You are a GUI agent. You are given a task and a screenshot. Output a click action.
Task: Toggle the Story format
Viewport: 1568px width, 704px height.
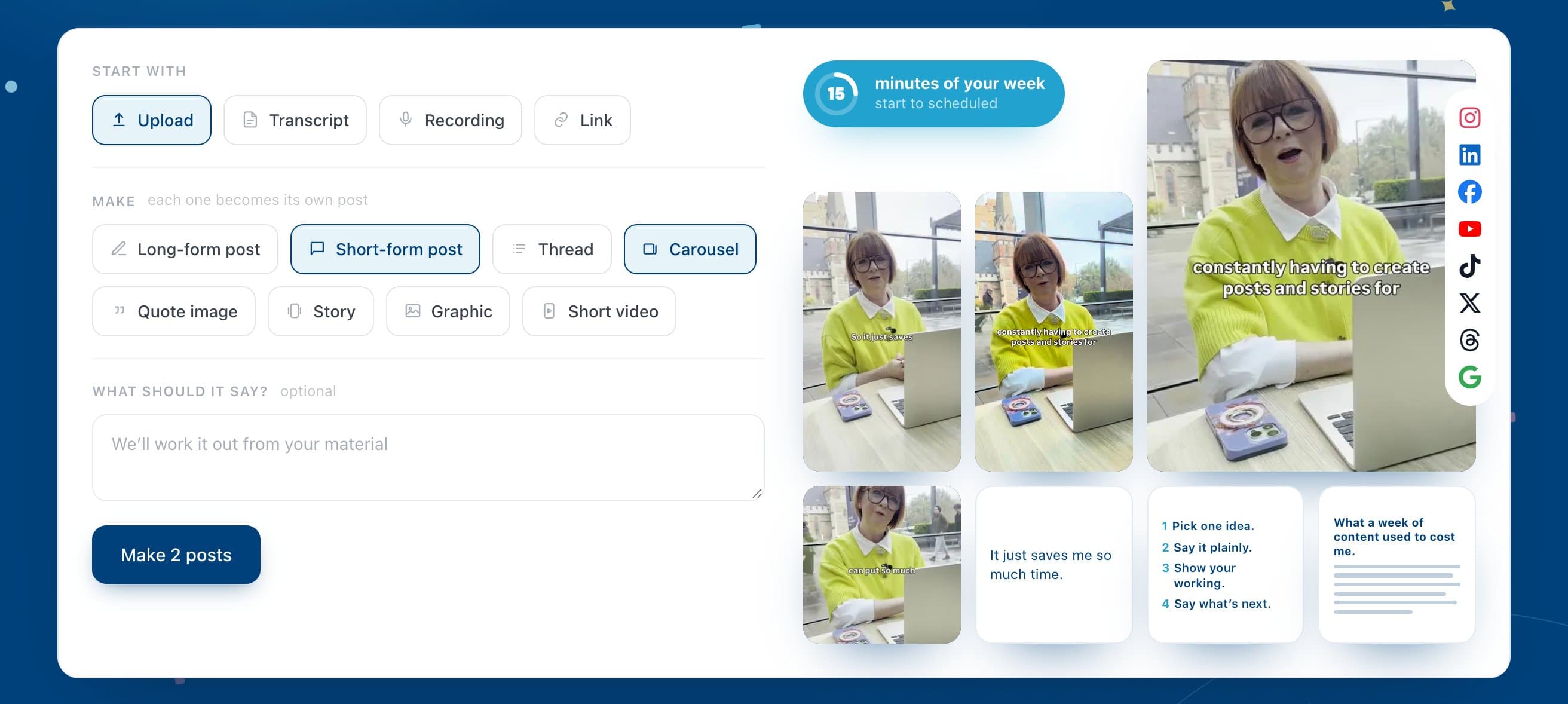(321, 311)
